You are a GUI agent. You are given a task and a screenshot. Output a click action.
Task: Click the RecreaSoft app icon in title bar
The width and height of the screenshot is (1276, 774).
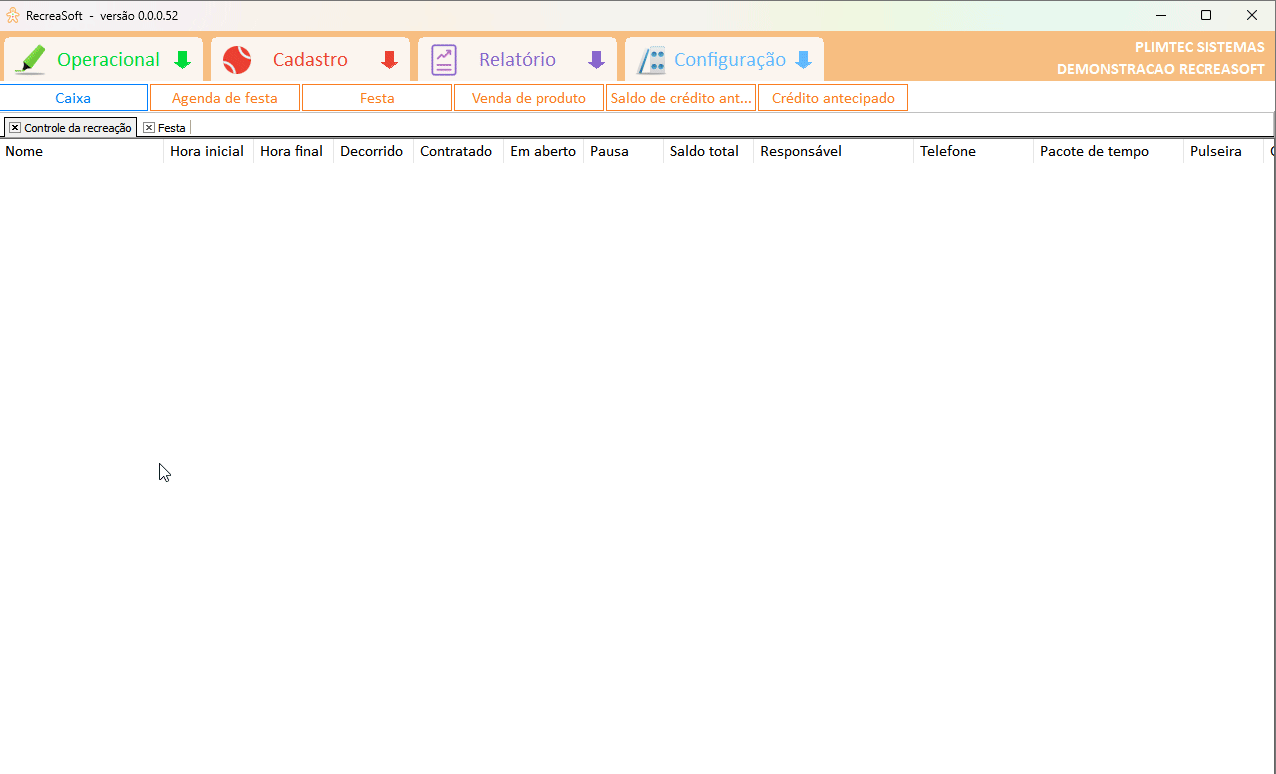13,15
